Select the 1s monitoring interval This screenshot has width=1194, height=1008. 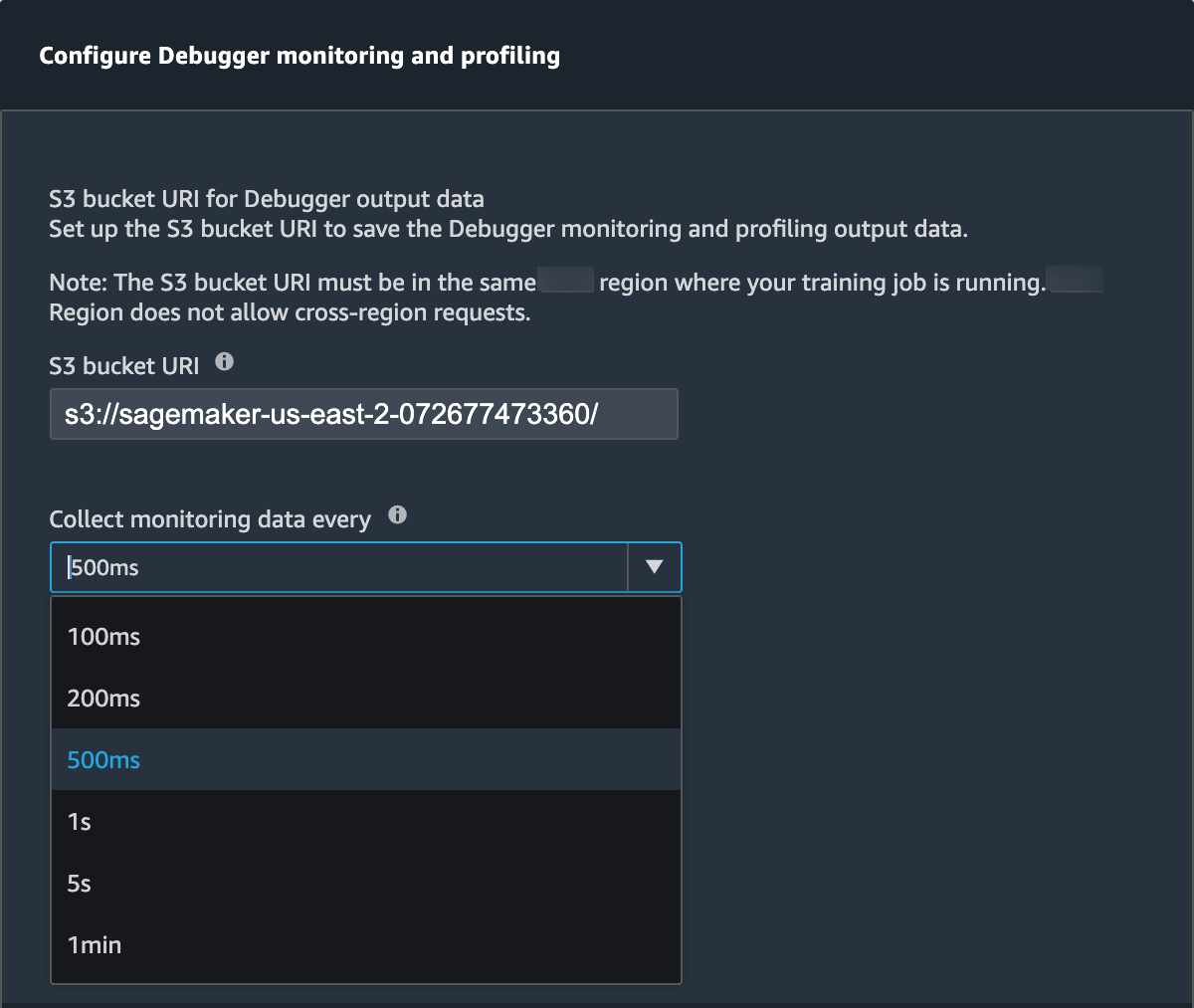(80, 822)
